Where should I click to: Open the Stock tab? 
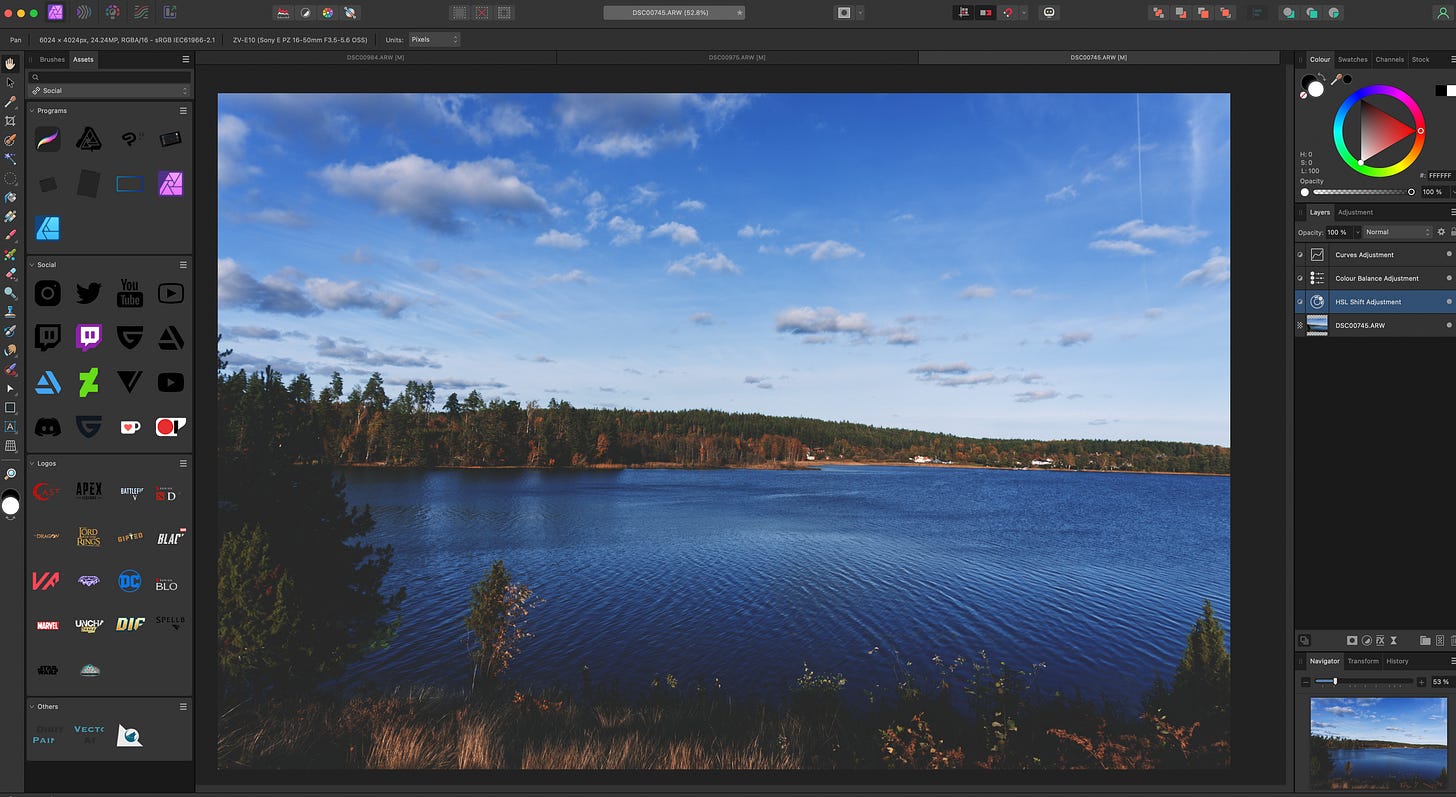1420,59
